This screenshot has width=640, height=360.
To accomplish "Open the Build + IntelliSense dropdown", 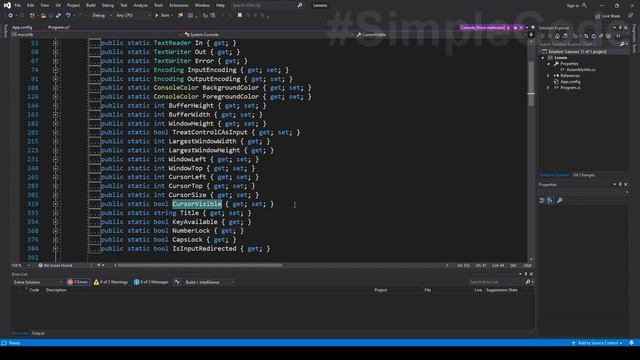I will [x=209, y=282].
